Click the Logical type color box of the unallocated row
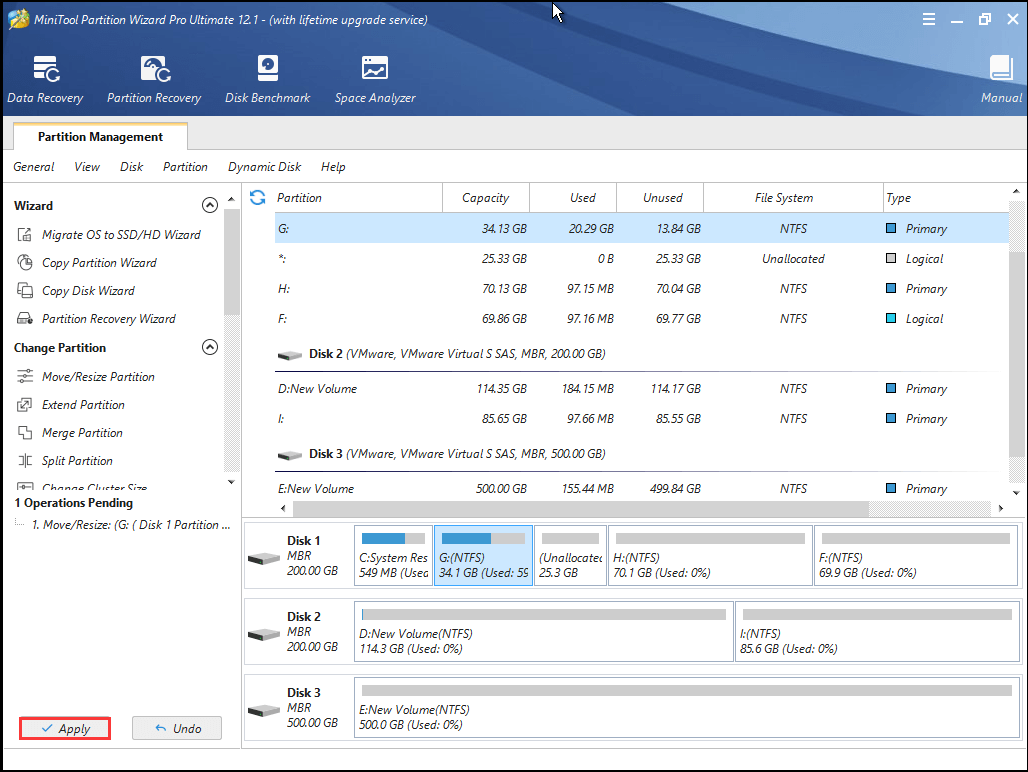1028x772 pixels. [891, 258]
